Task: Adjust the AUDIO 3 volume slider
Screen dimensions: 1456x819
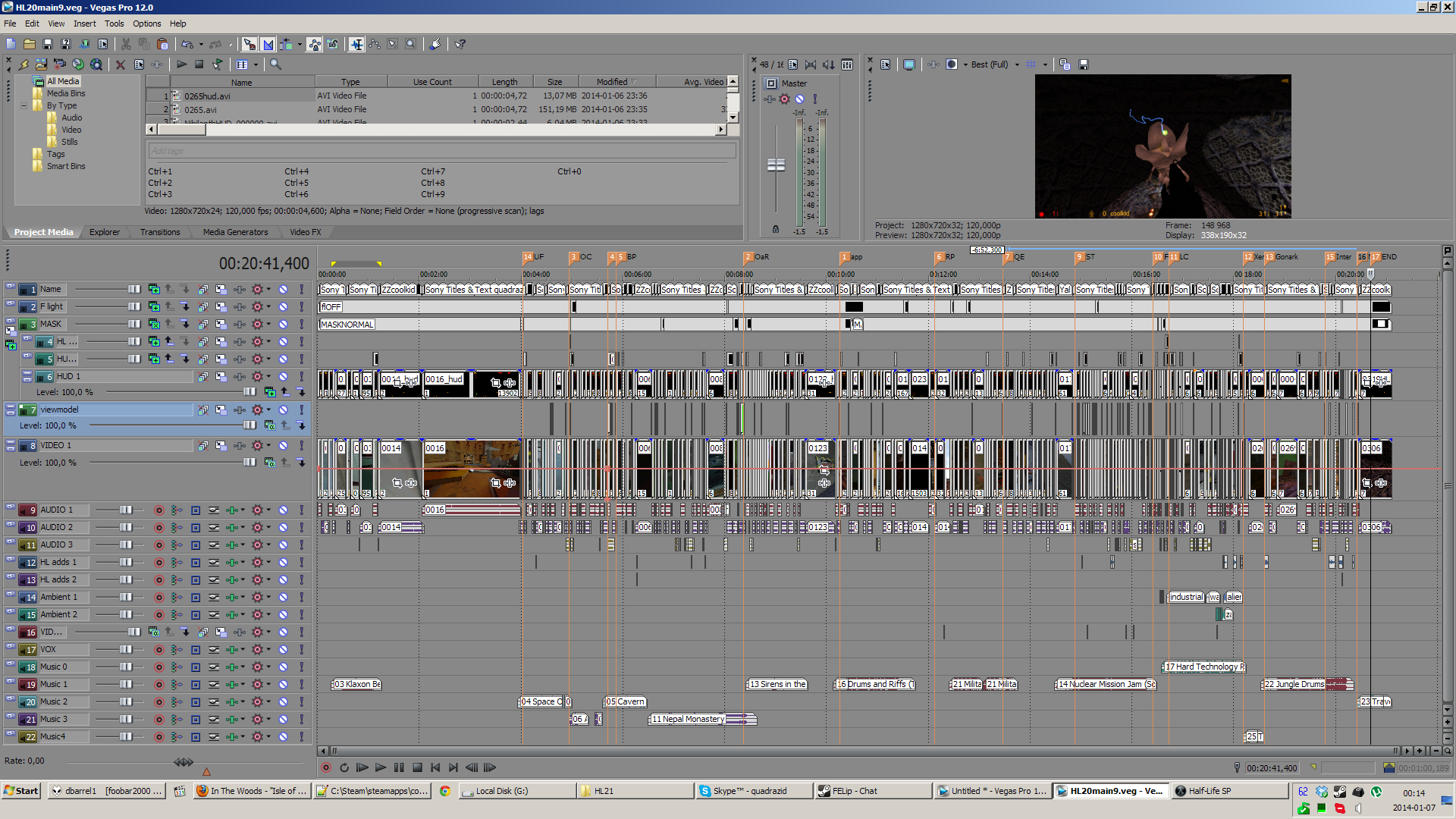Action: [x=126, y=545]
